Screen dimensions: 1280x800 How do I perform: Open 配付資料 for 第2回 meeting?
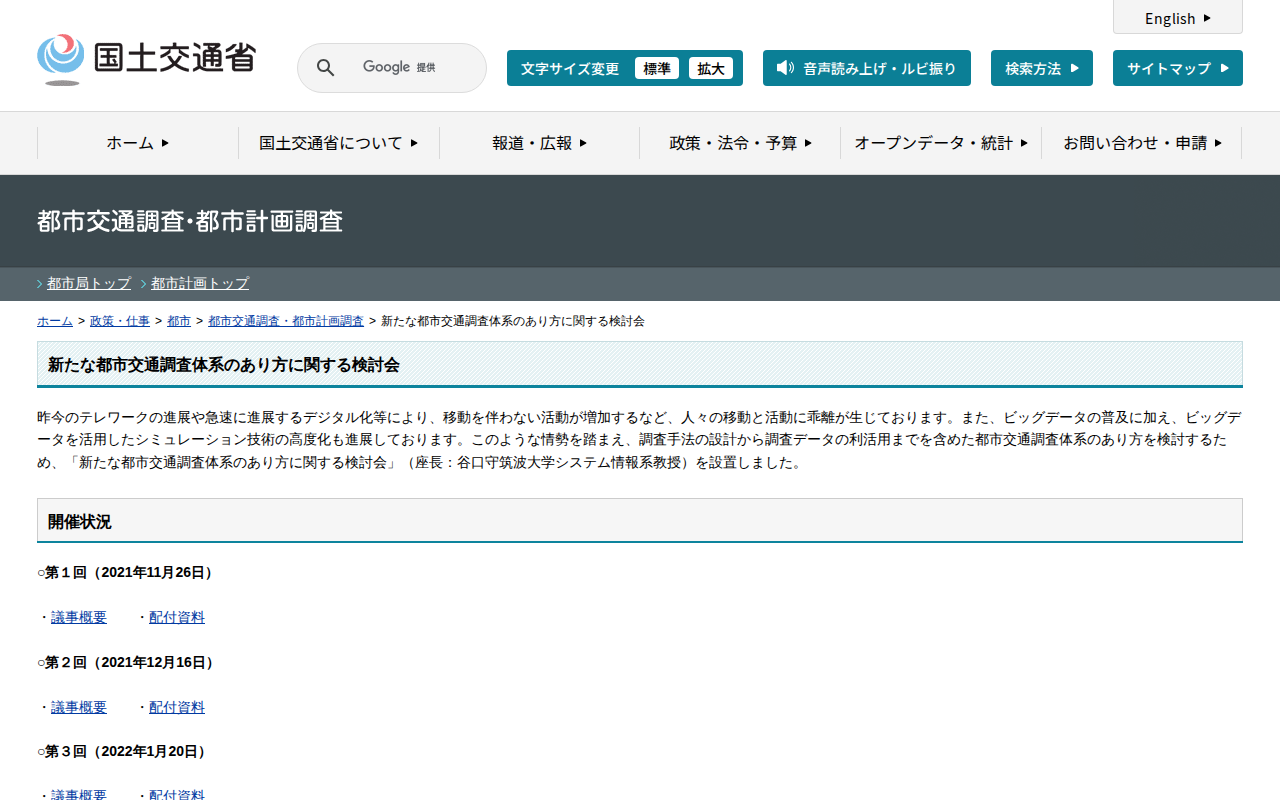[177, 707]
